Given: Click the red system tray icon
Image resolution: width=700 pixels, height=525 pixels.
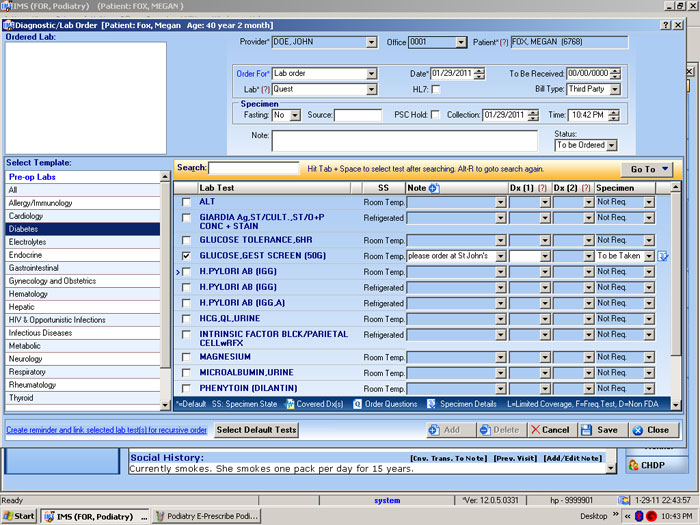Looking at the screenshot, I should point(651,516).
